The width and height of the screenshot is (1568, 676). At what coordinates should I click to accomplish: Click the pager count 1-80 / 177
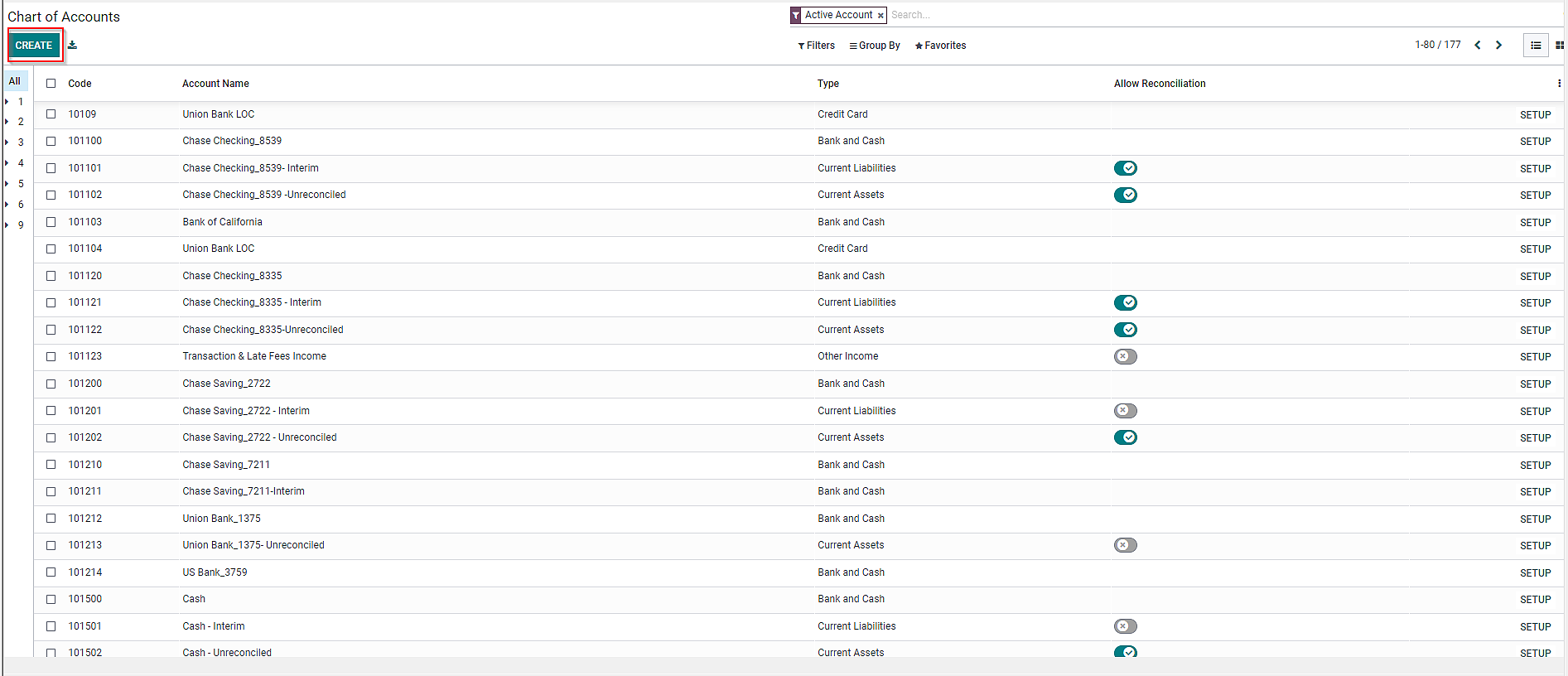coord(1438,45)
